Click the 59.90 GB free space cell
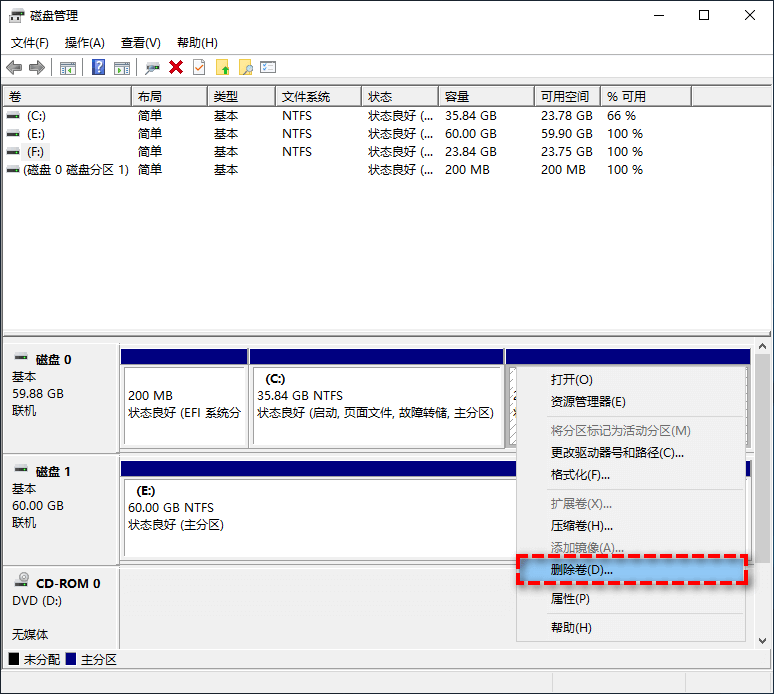This screenshot has height=694, width=774. (x=567, y=134)
